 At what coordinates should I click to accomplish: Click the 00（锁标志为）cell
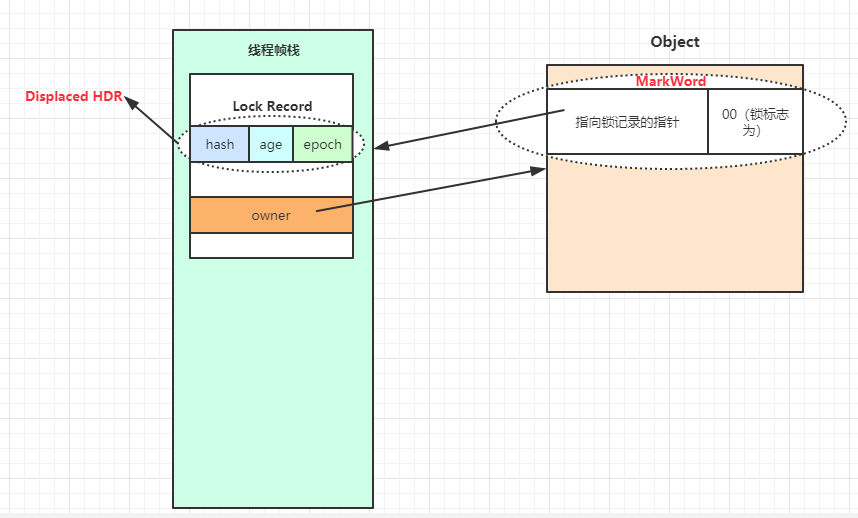coord(755,122)
